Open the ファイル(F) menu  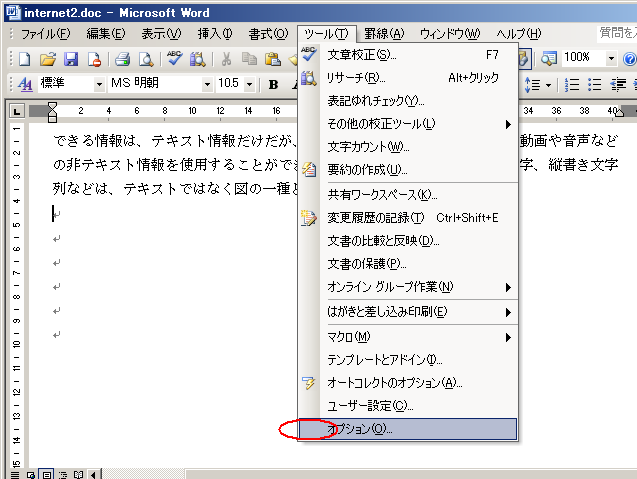(x=46, y=34)
